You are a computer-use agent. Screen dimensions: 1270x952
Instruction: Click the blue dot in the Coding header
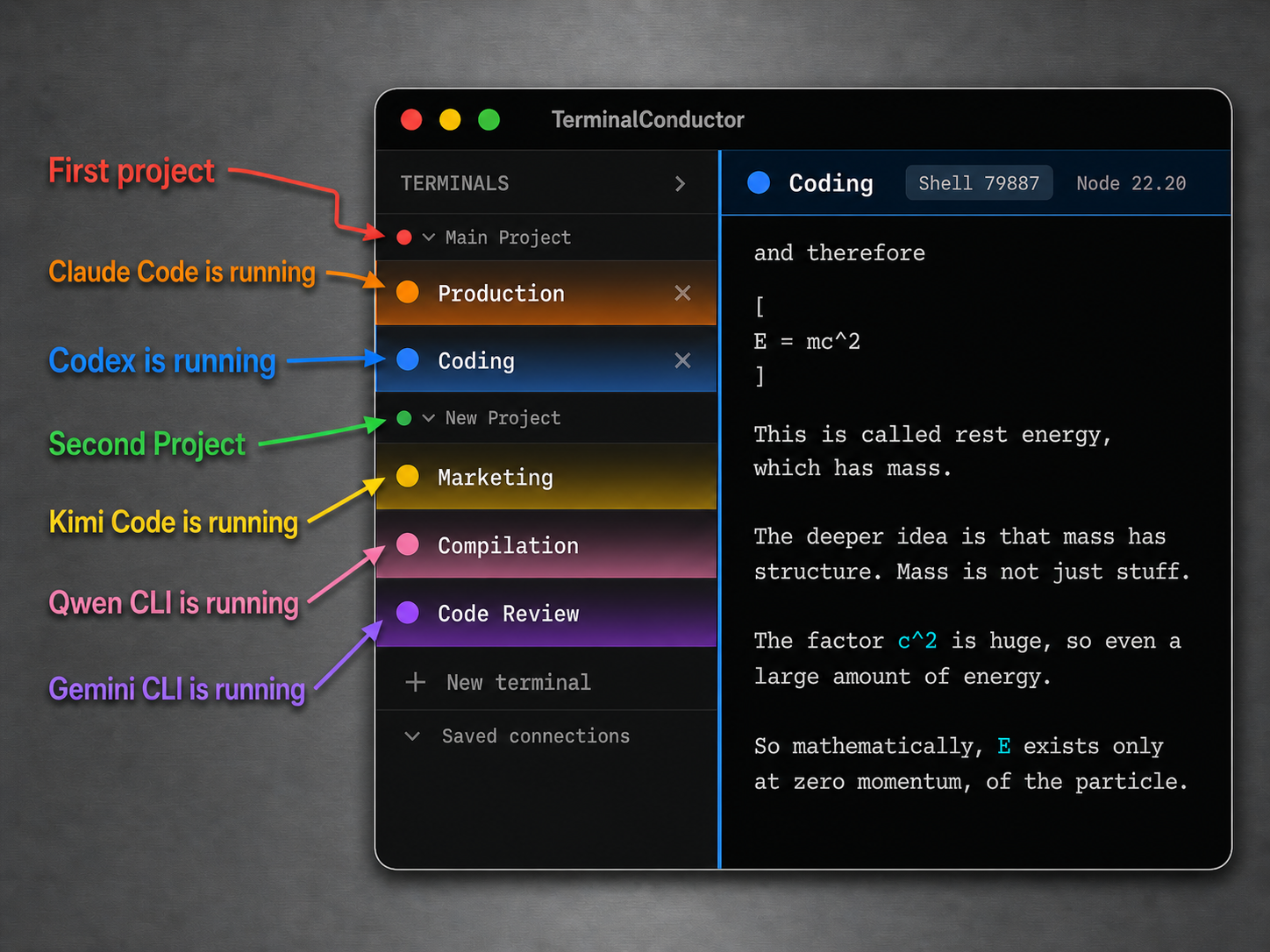coord(759,182)
